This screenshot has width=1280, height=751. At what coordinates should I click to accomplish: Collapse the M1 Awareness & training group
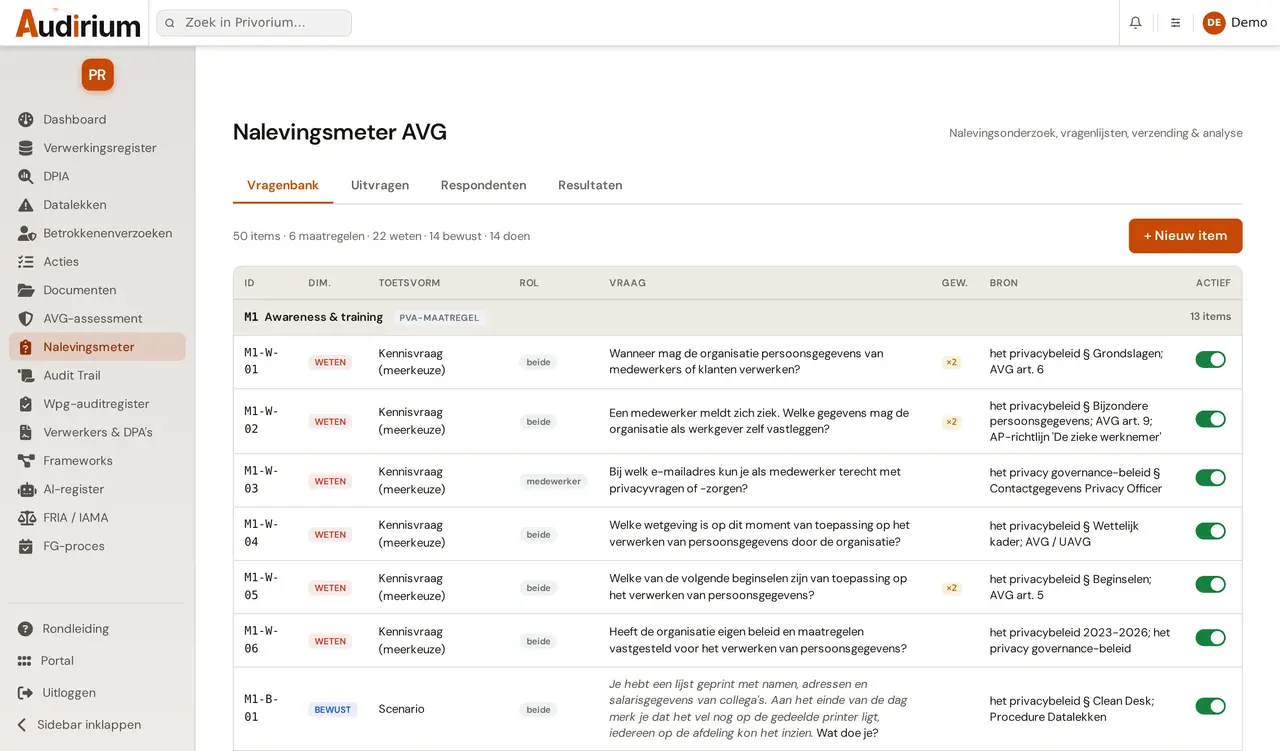point(738,317)
